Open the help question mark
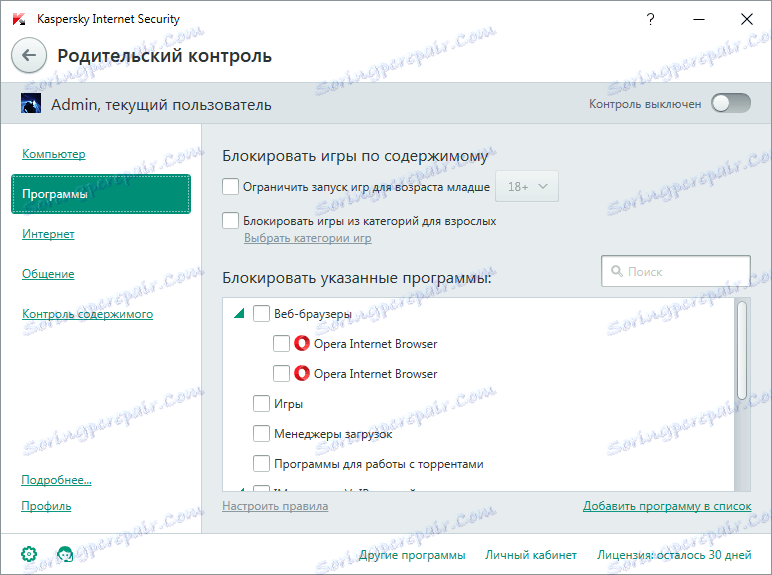Viewport: 772px width, 575px height. [x=650, y=19]
